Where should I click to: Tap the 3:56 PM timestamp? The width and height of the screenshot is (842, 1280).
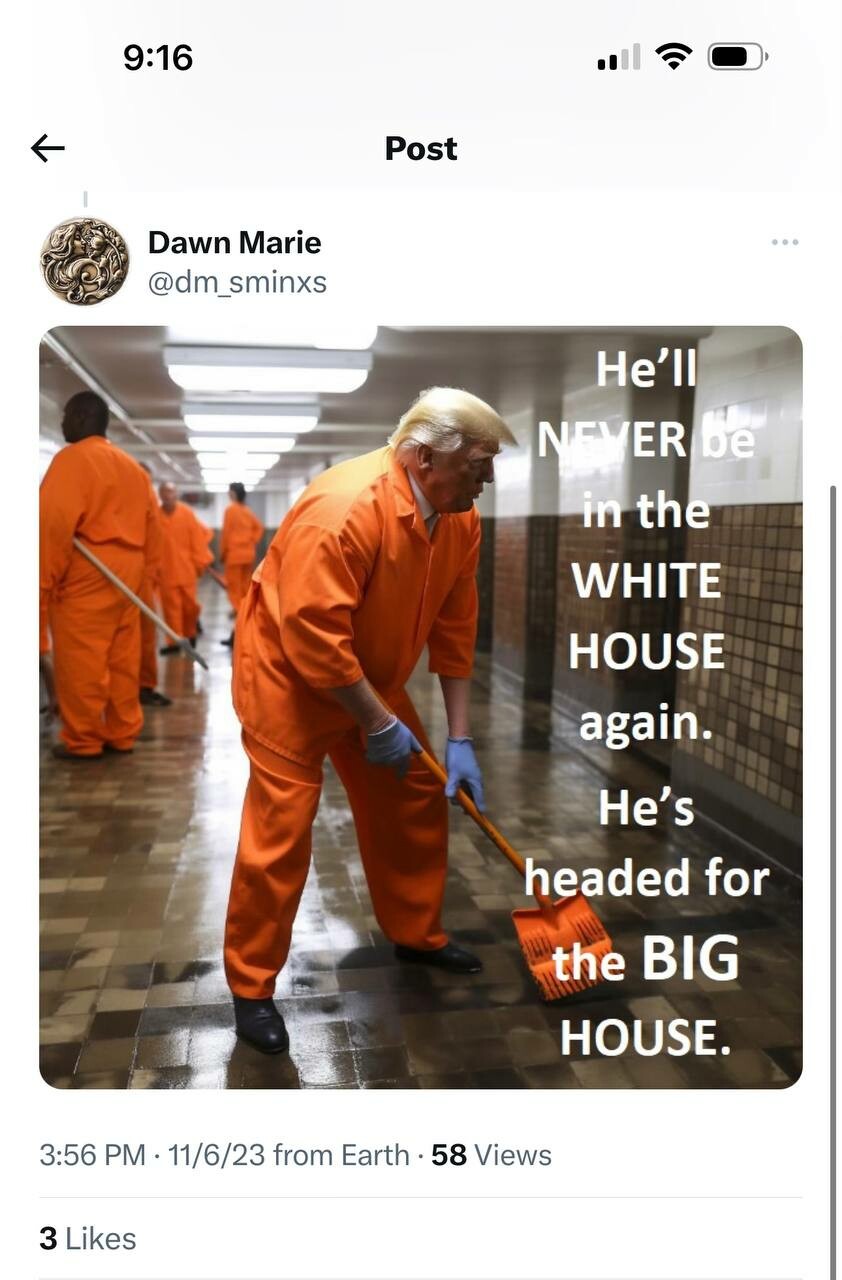(93, 1155)
